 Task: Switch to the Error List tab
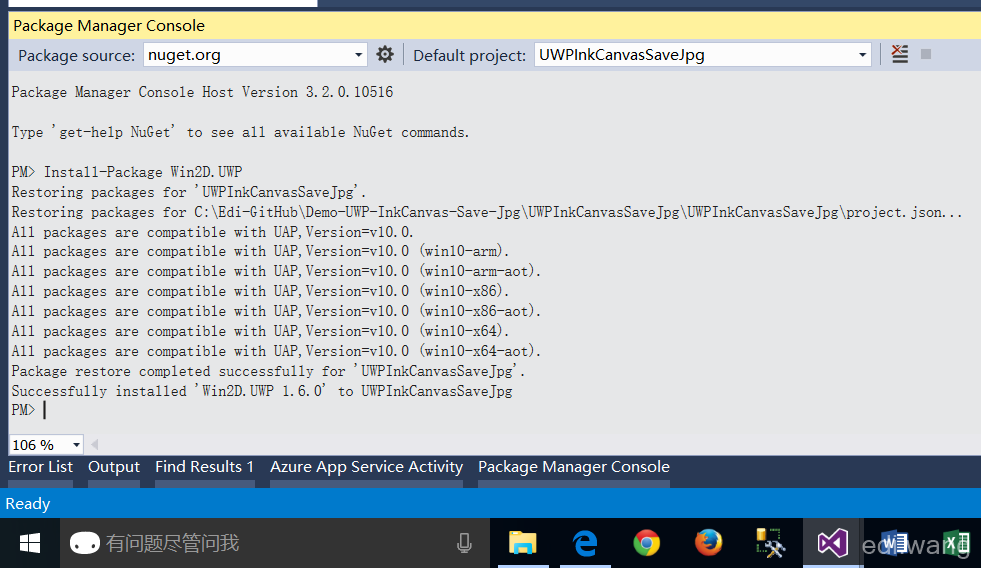41,467
